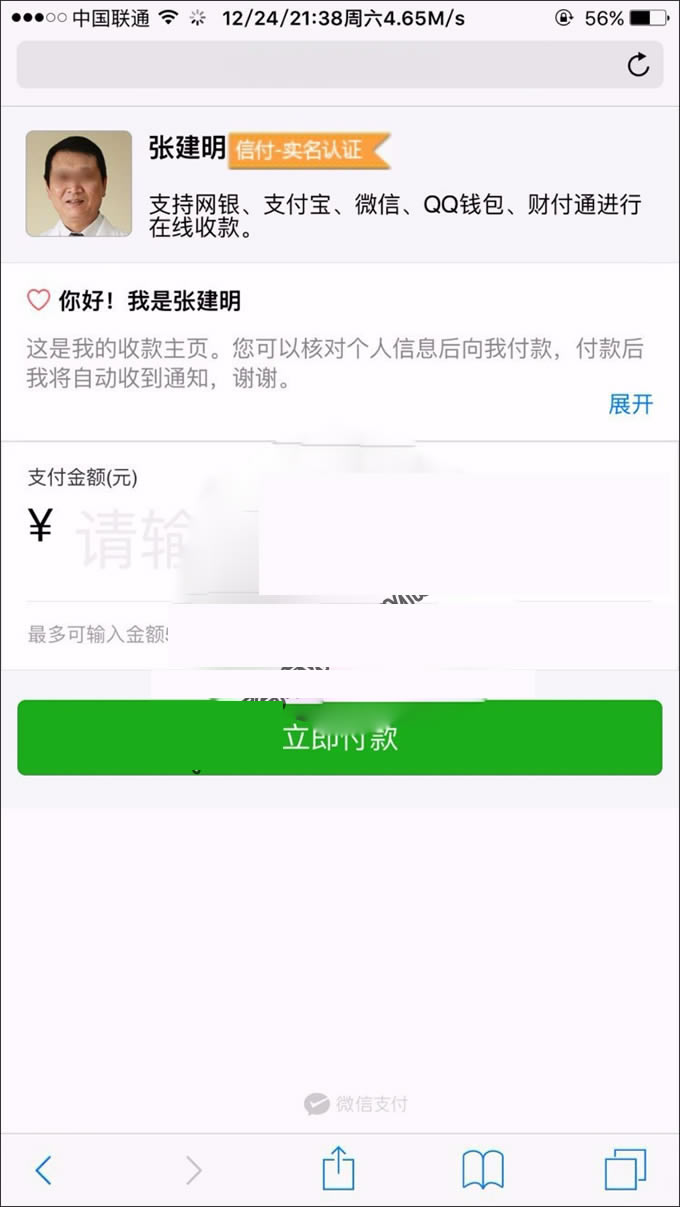Image resolution: width=680 pixels, height=1207 pixels.
Task: Go back with the Safari back arrow
Action: point(43,1170)
